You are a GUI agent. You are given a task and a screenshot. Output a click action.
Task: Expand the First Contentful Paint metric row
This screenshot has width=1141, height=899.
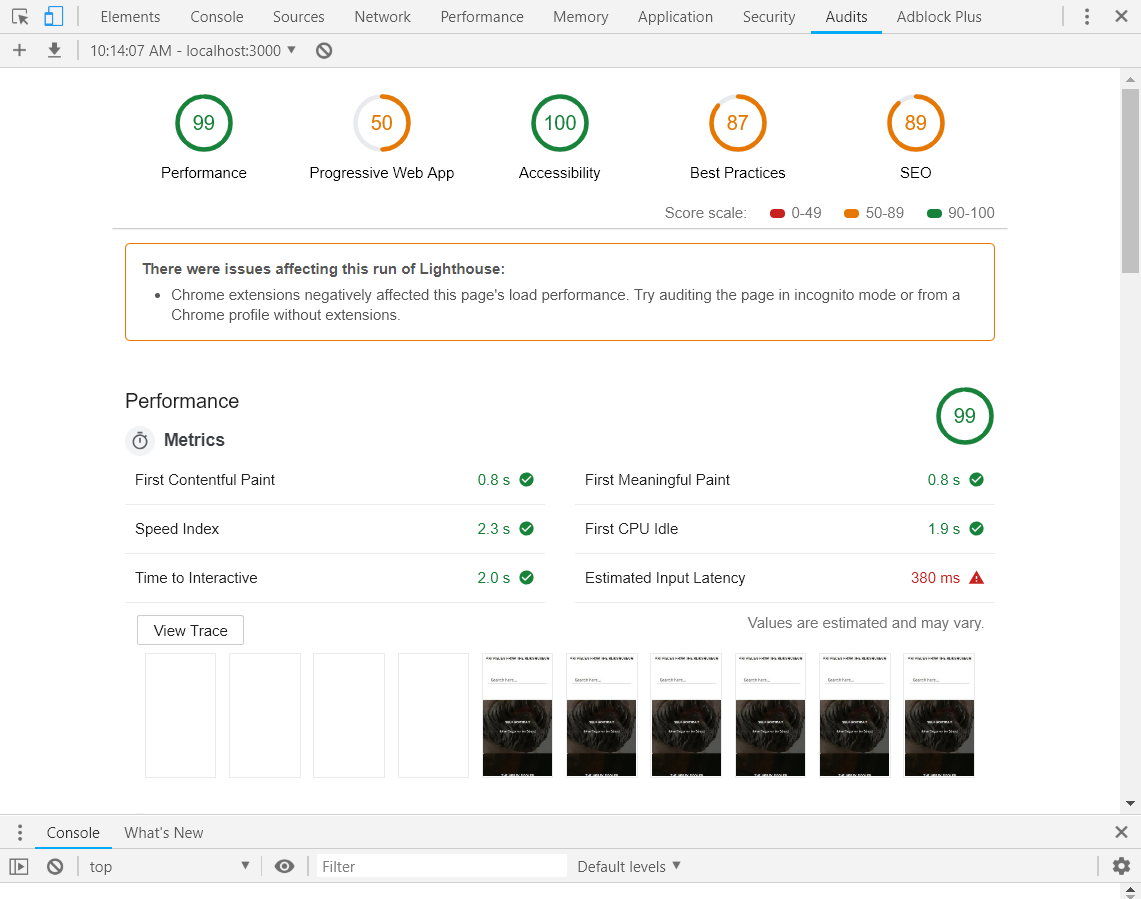tap(335, 480)
